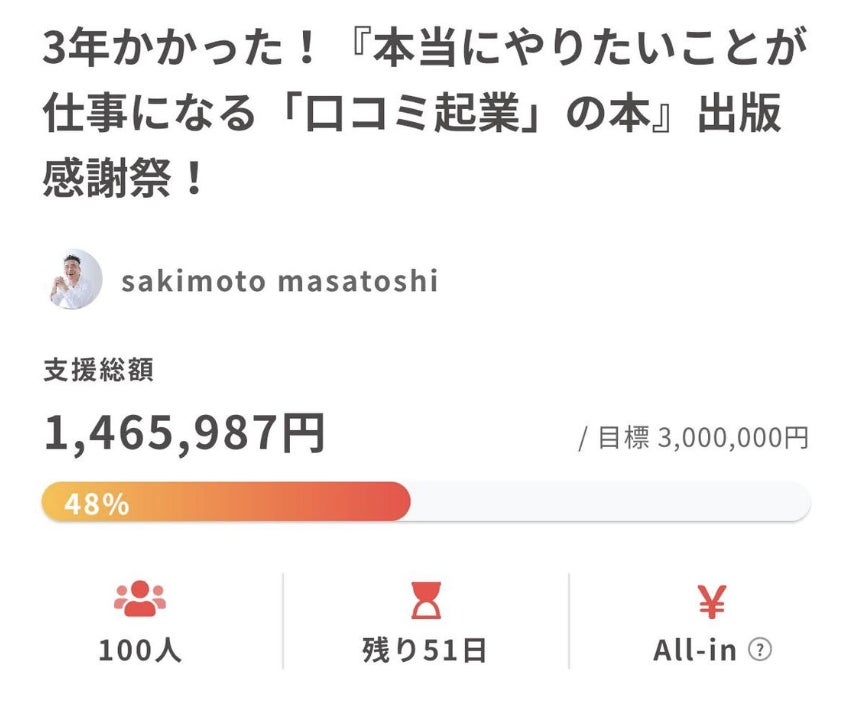This screenshot has height=710, width=850.
Task: Click the 目標 3,000,000円 goal text
Action: pos(703,438)
